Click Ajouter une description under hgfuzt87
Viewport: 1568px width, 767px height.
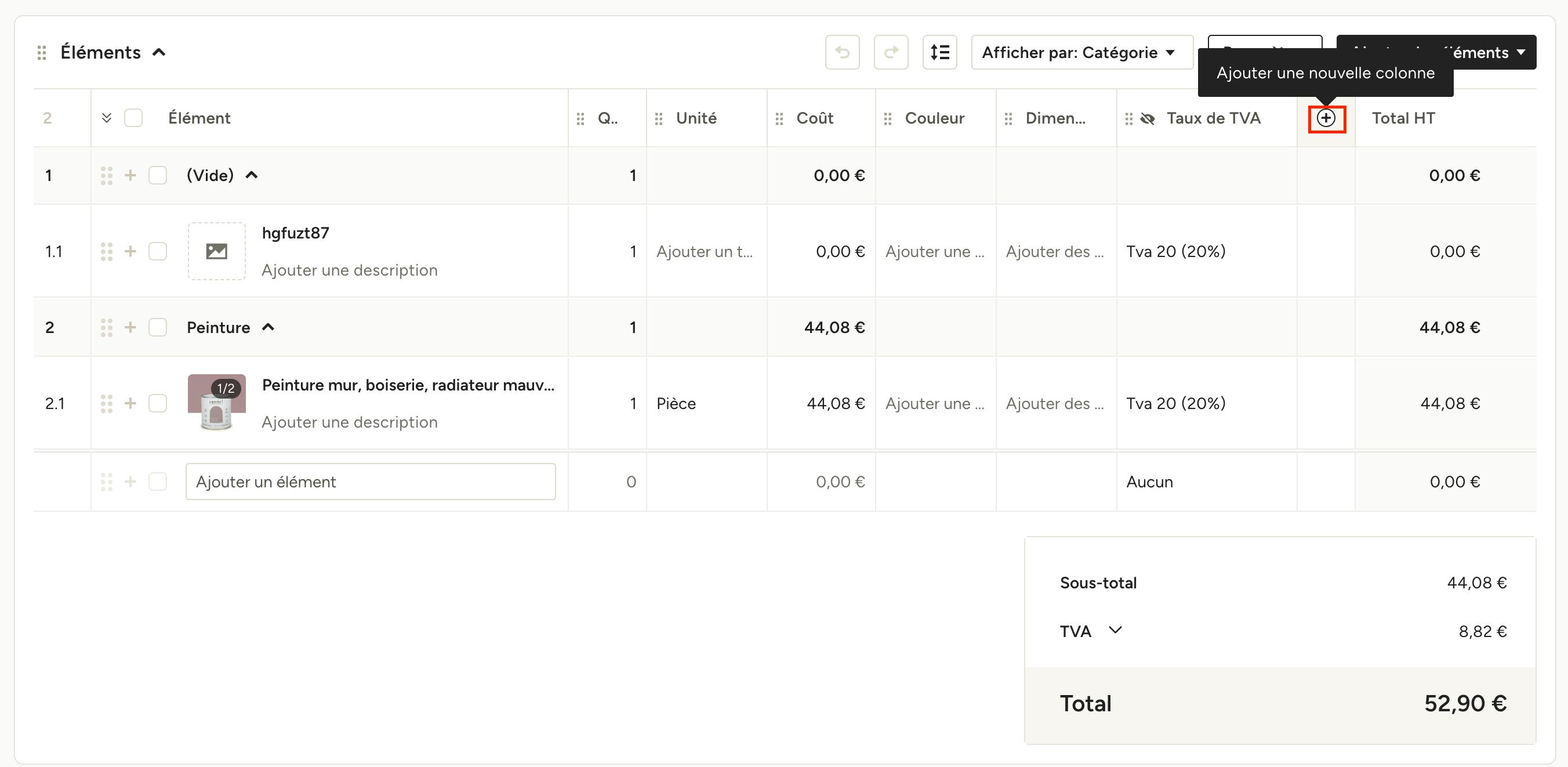350,270
